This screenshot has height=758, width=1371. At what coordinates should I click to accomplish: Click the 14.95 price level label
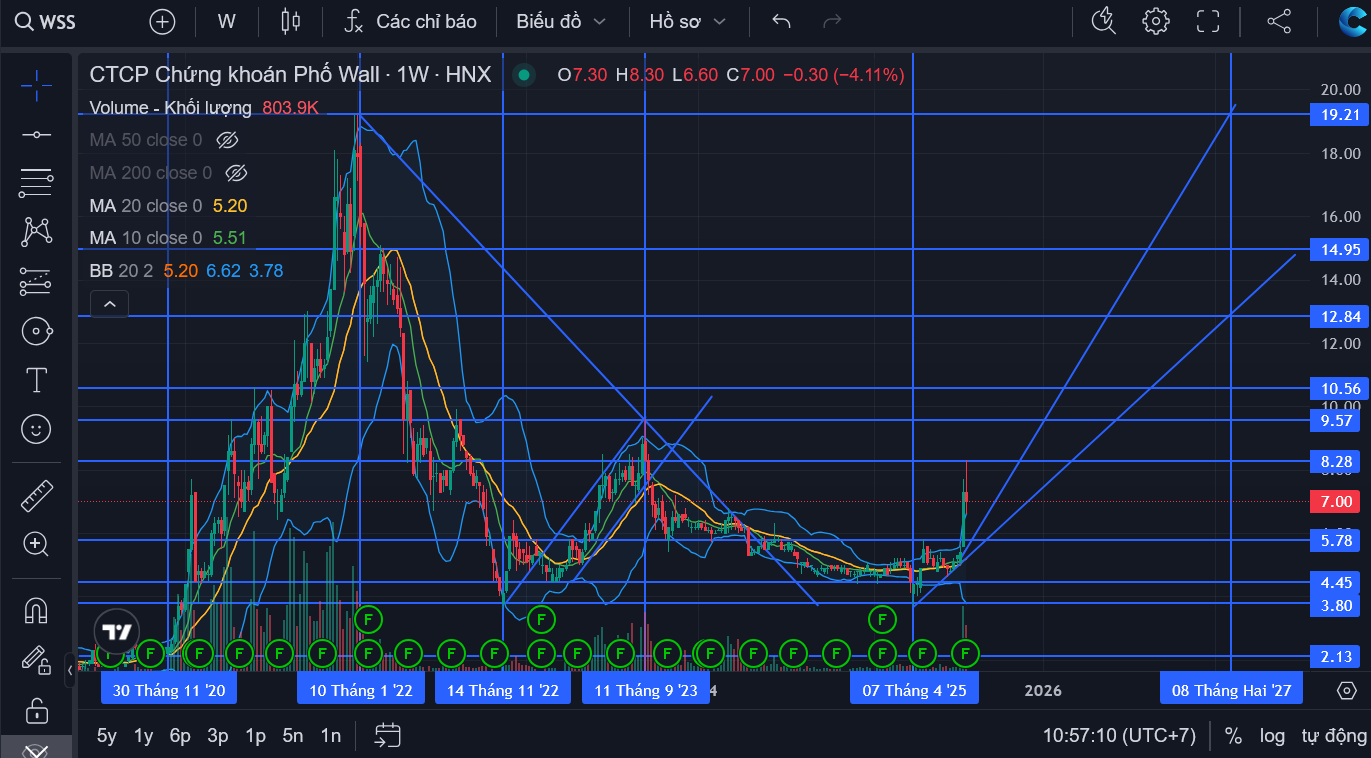[1338, 250]
